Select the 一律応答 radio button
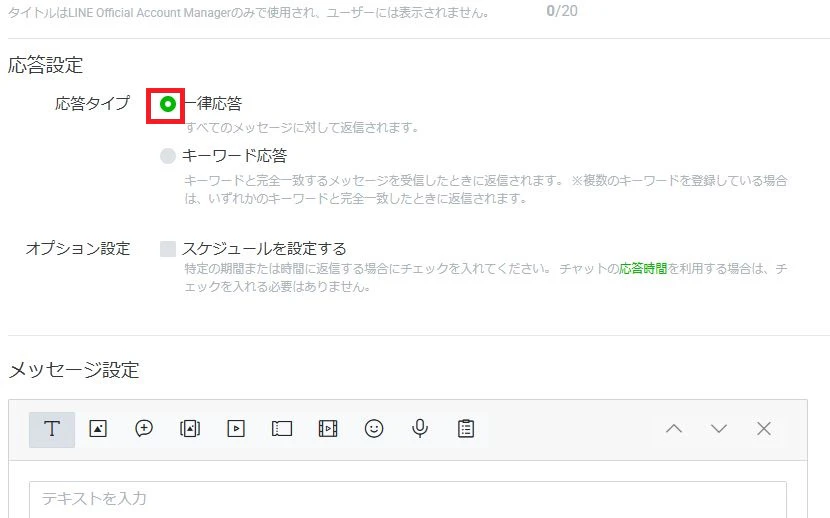Viewport: 830px width, 518px height. 168,104
